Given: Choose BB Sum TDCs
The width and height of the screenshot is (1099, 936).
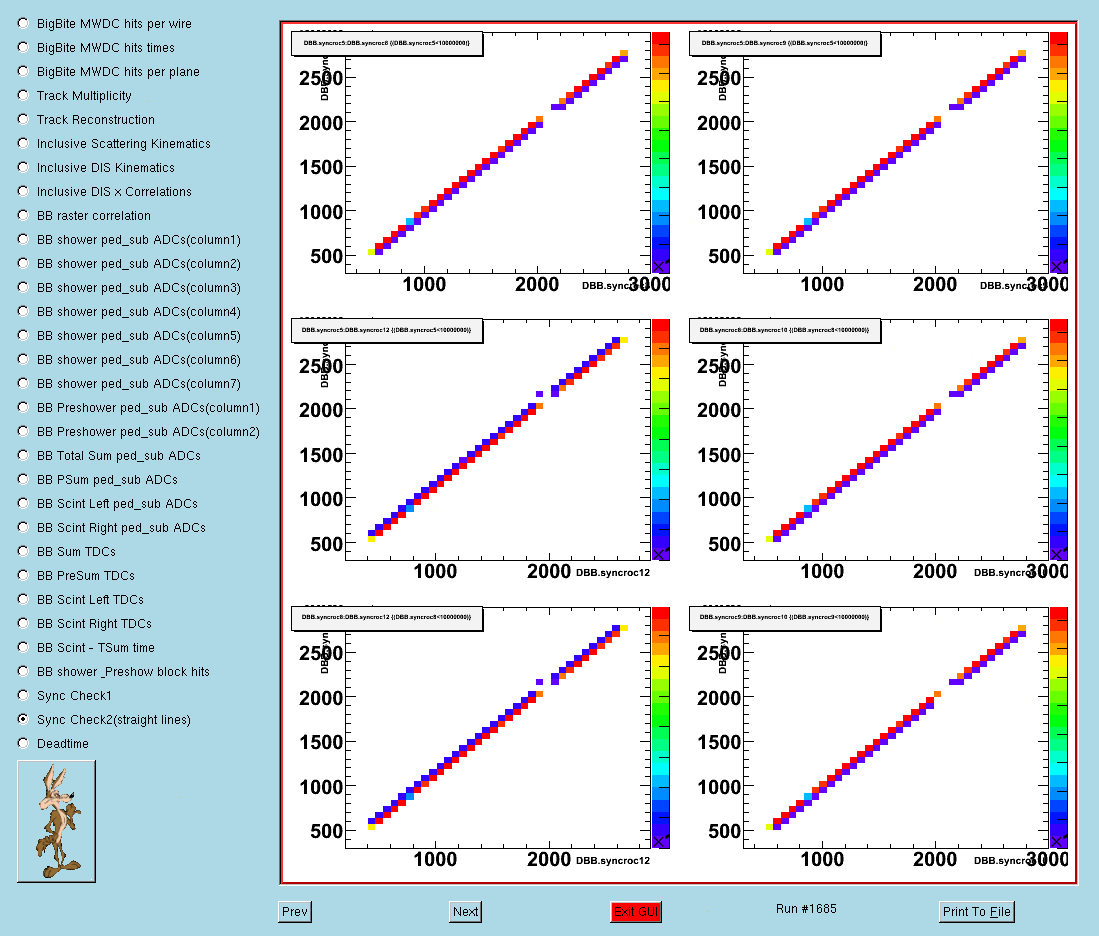Looking at the screenshot, I should coord(67,551).
